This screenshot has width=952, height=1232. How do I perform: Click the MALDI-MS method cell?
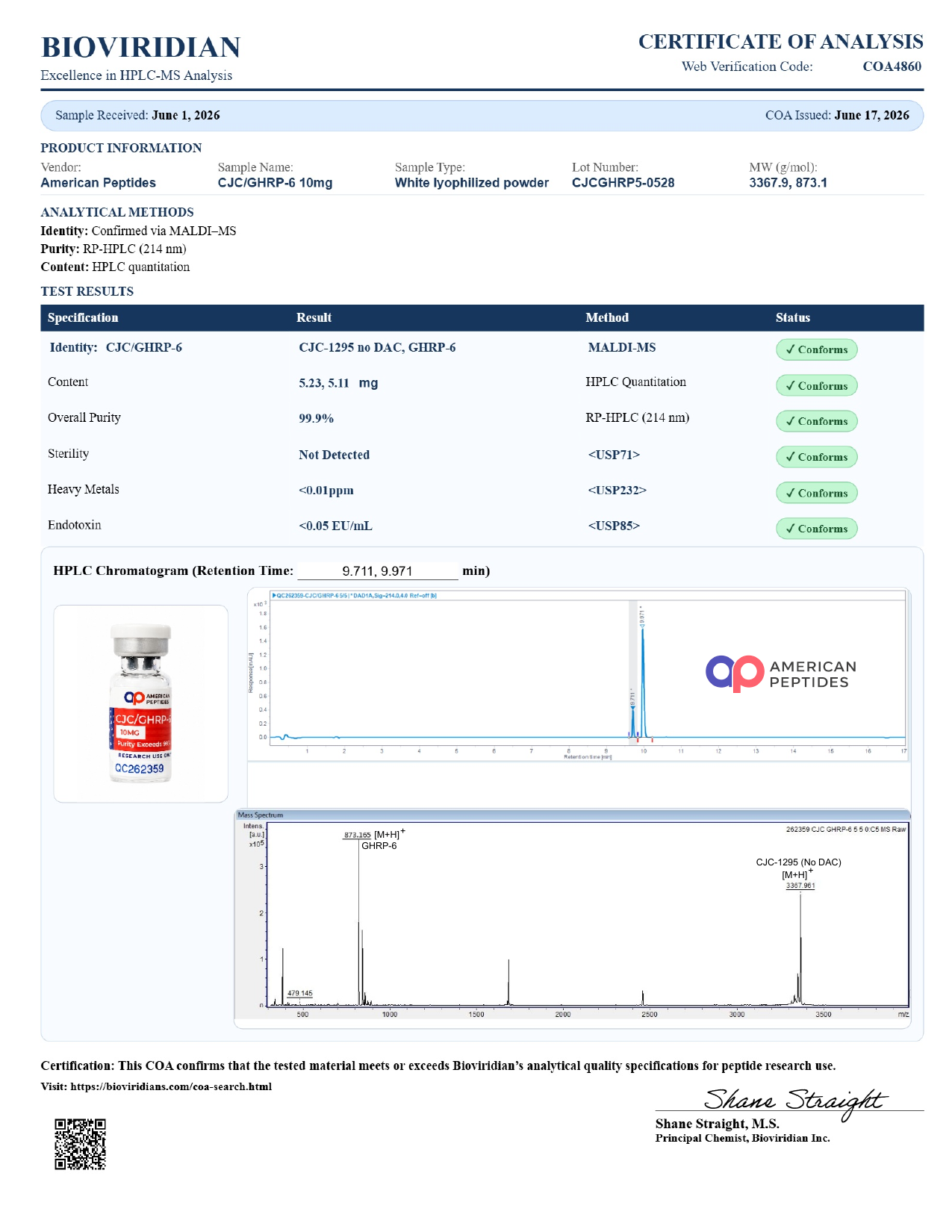click(622, 347)
